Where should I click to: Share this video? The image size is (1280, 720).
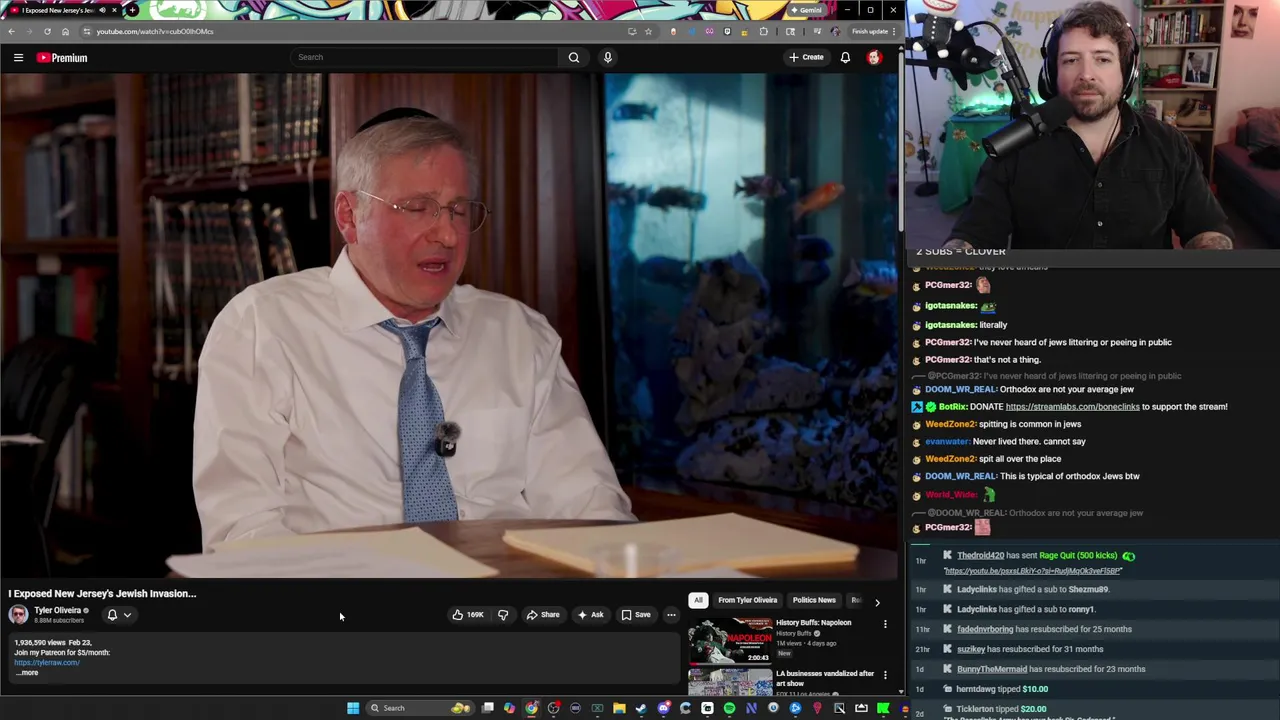(x=543, y=615)
